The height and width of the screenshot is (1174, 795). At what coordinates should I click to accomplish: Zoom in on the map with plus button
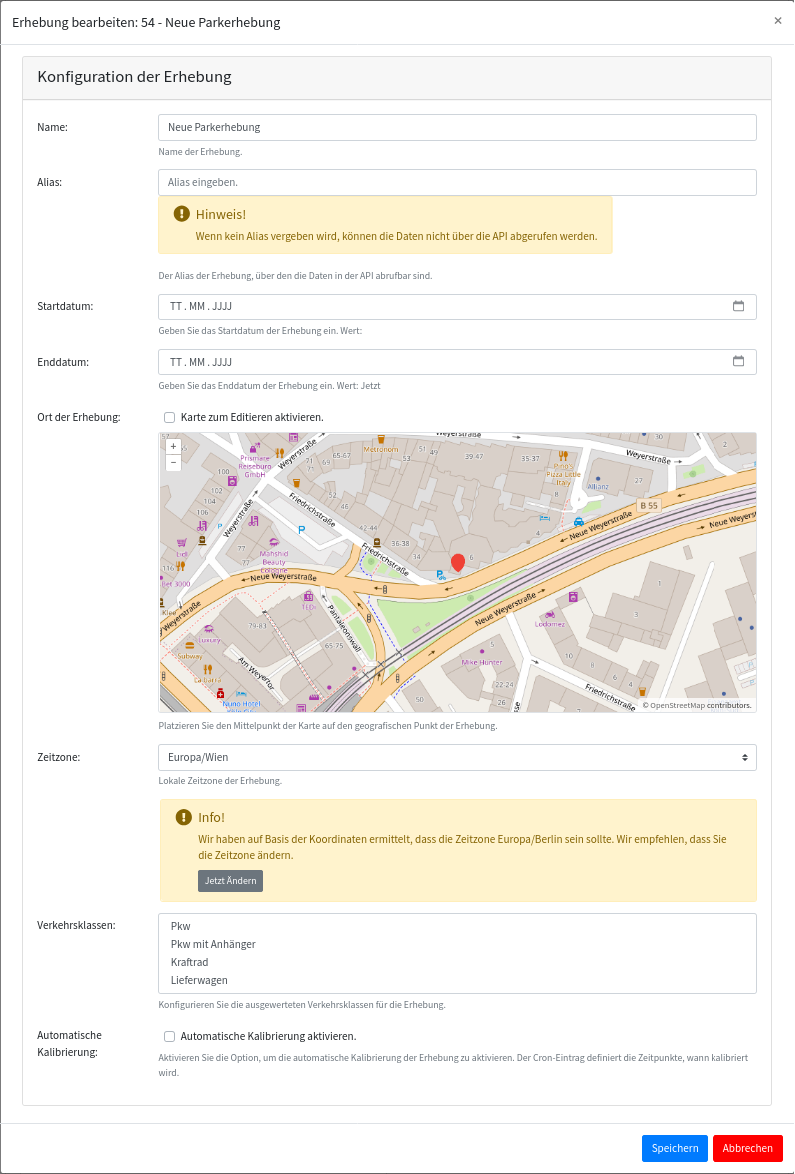[x=174, y=446]
